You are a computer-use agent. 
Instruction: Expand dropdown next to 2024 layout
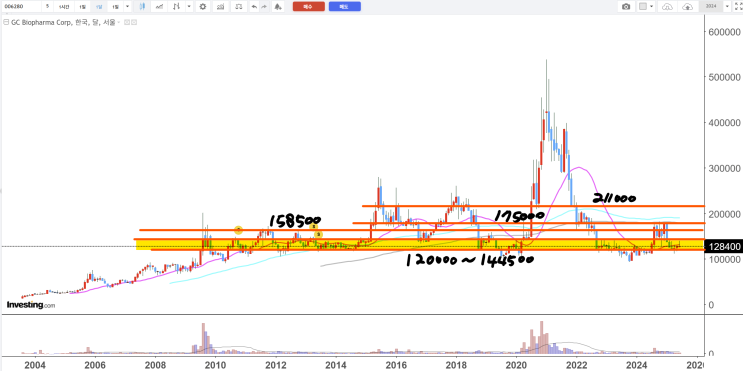pyautogui.click(x=727, y=7)
